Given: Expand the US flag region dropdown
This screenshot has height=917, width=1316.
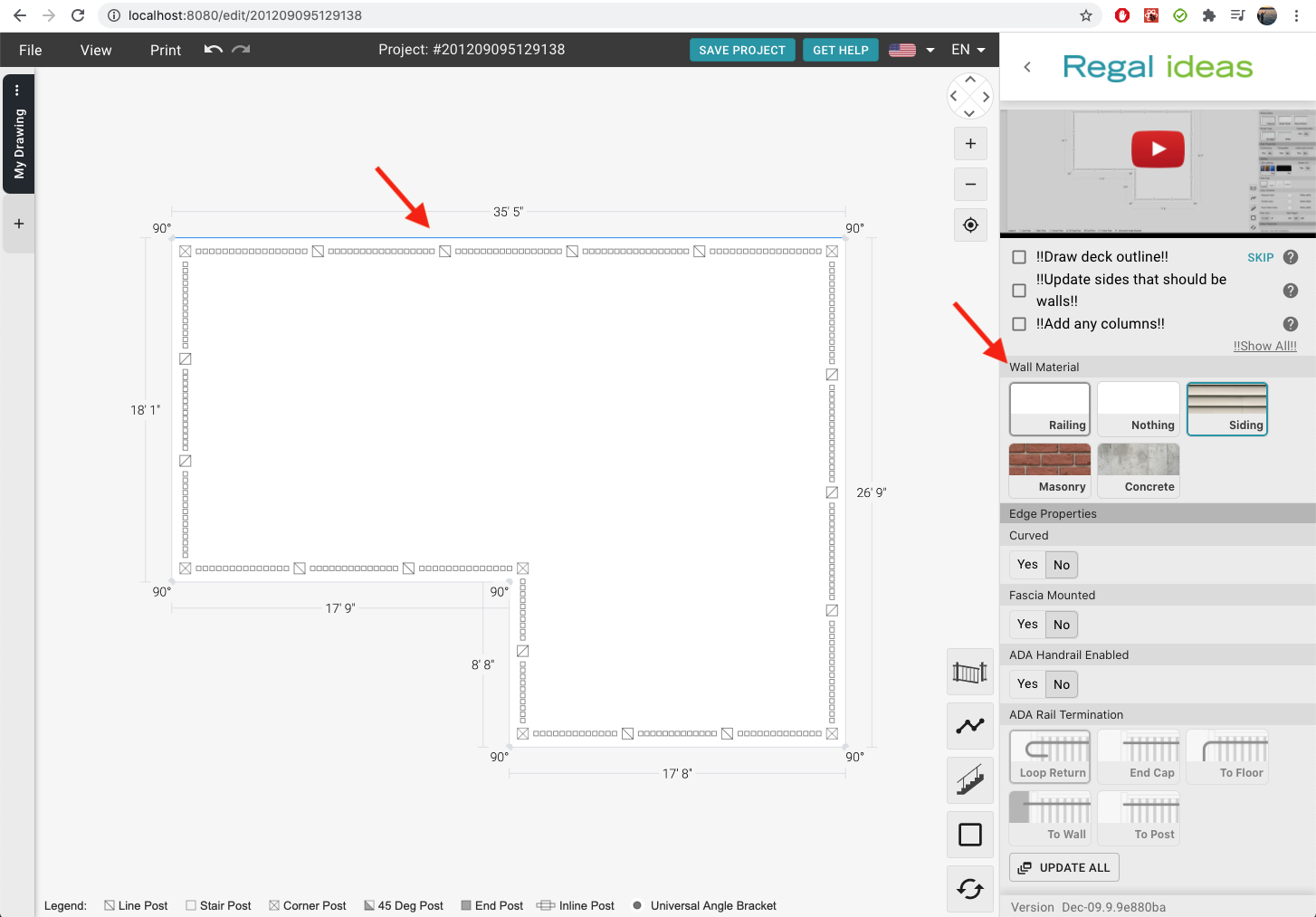Looking at the screenshot, I should 911,50.
